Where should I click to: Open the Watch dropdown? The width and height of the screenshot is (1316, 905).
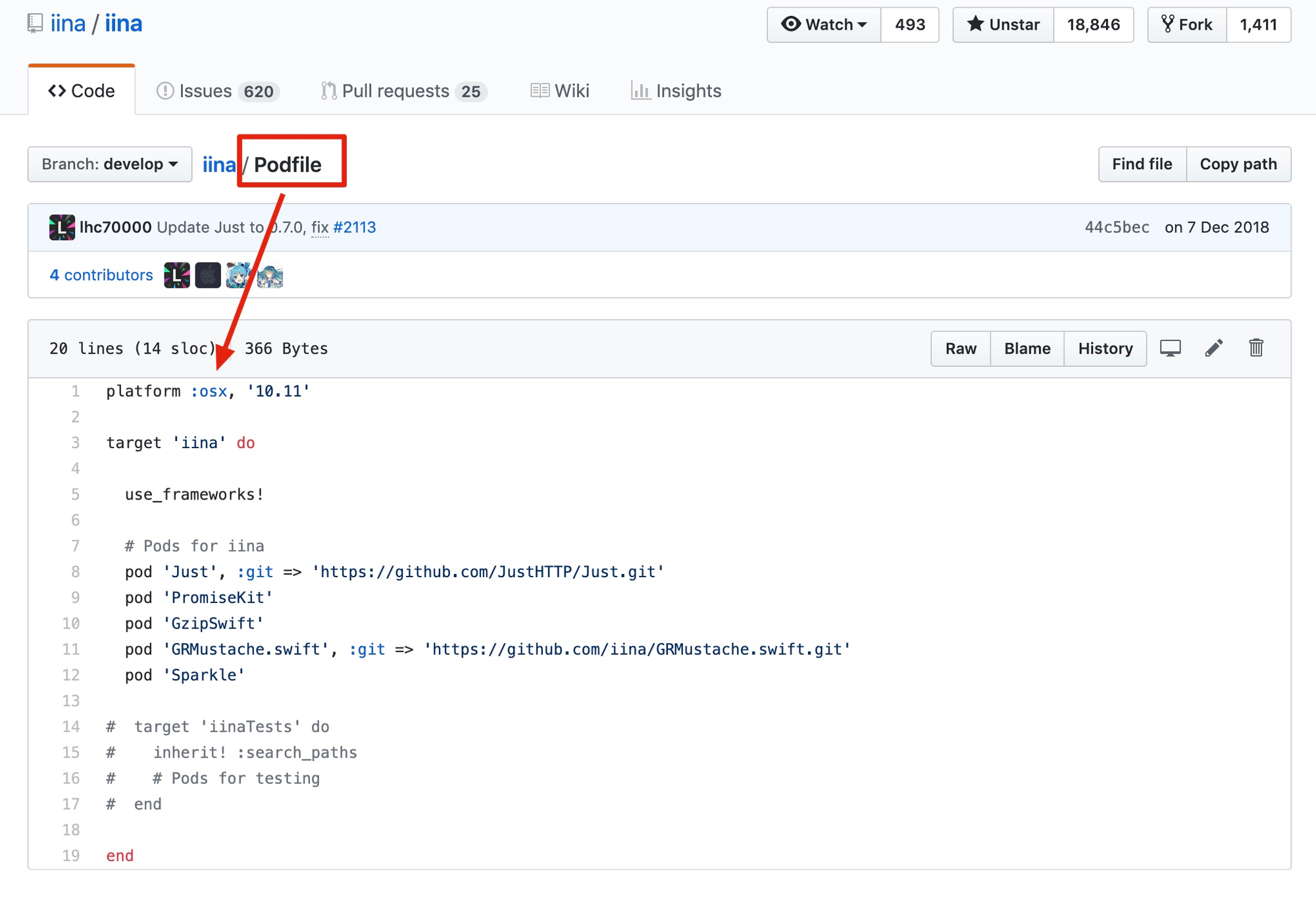point(824,25)
